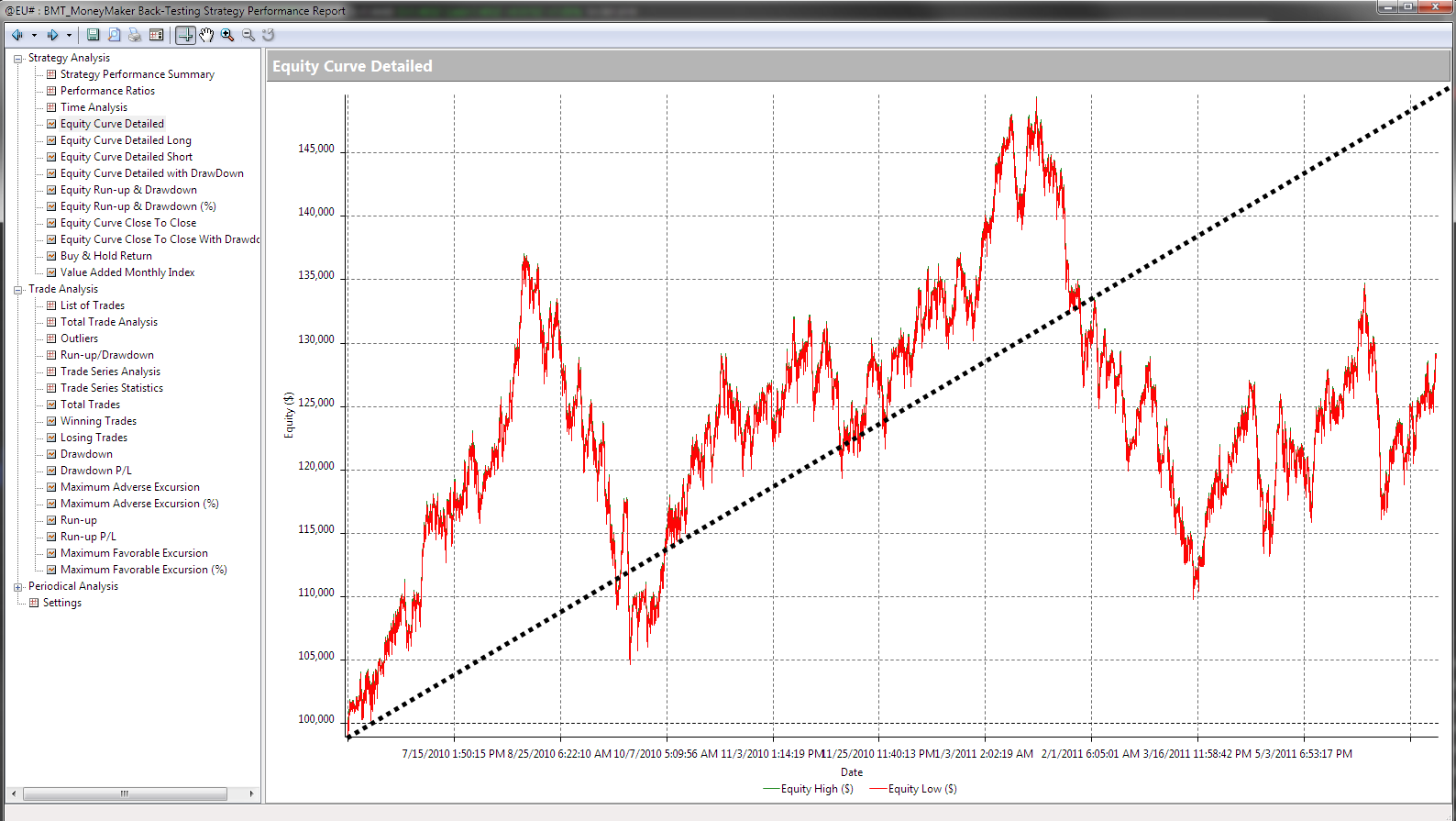Click the Back navigation arrow icon
This screenshot has width=1456, height=821.
(17, 35)
